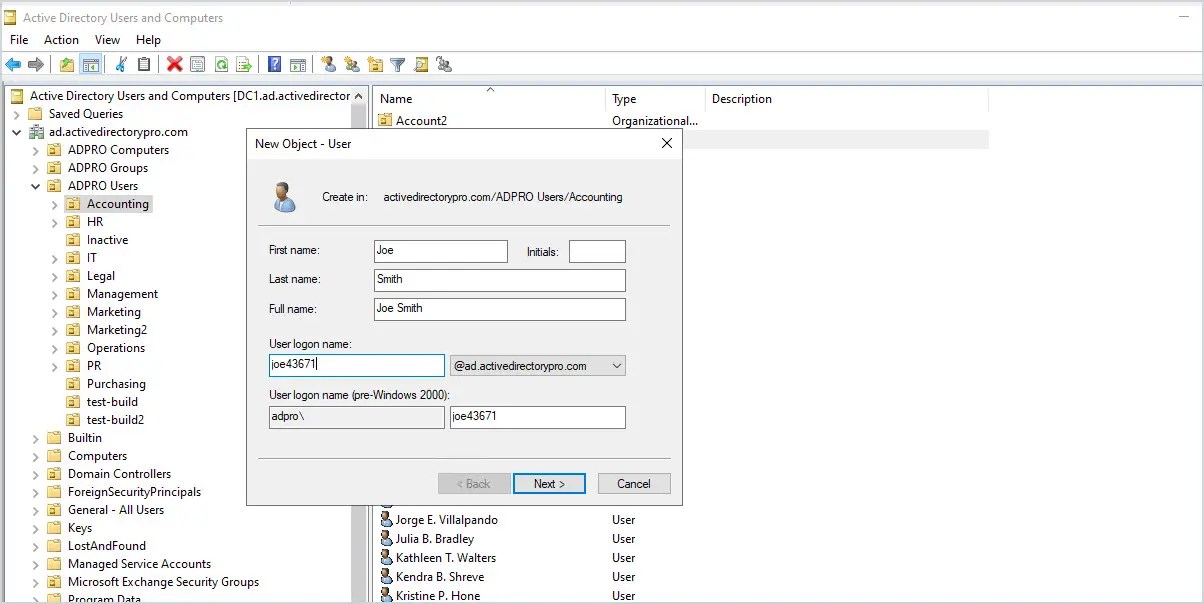Screen dimensions: 1204x604
Task: Open the Action menu
Action: tap(61, 39)
